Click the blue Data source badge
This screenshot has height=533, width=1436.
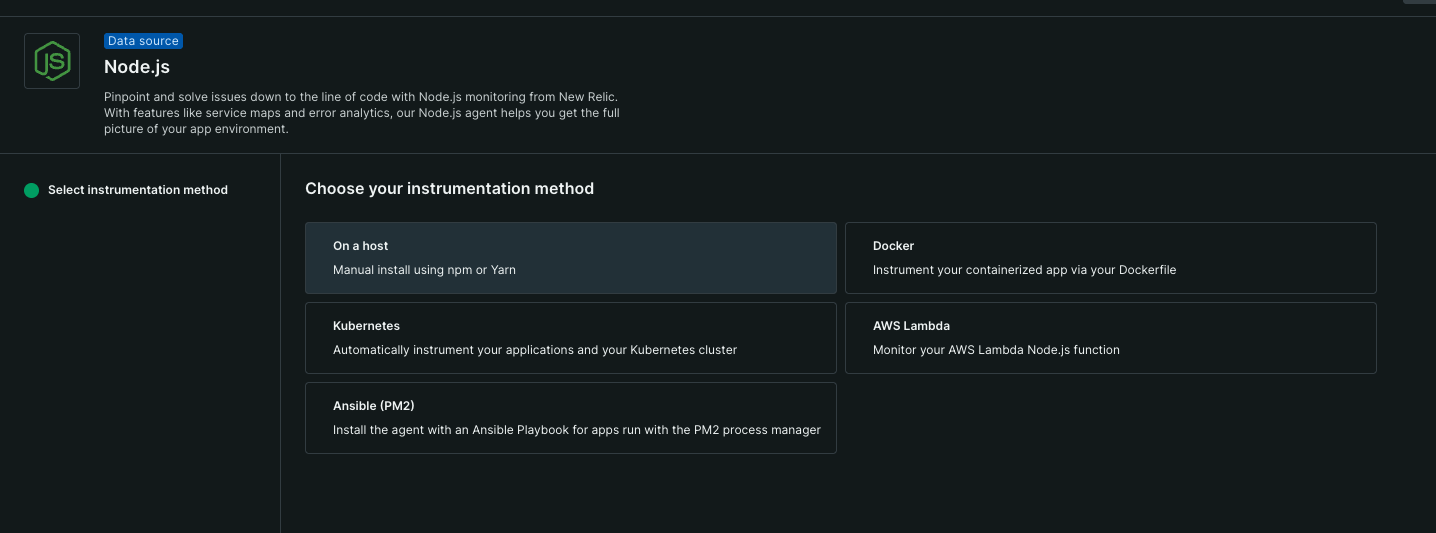point(143,41)
